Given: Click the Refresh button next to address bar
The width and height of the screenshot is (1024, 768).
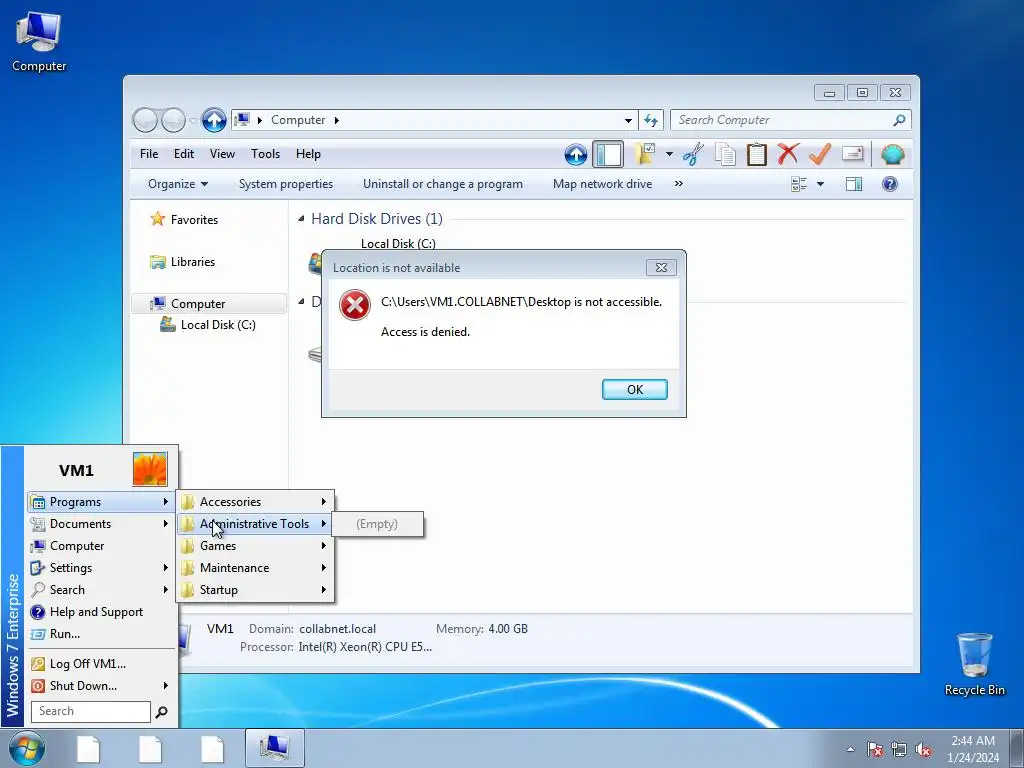Looking at the screenshot, I should [651, 120].
